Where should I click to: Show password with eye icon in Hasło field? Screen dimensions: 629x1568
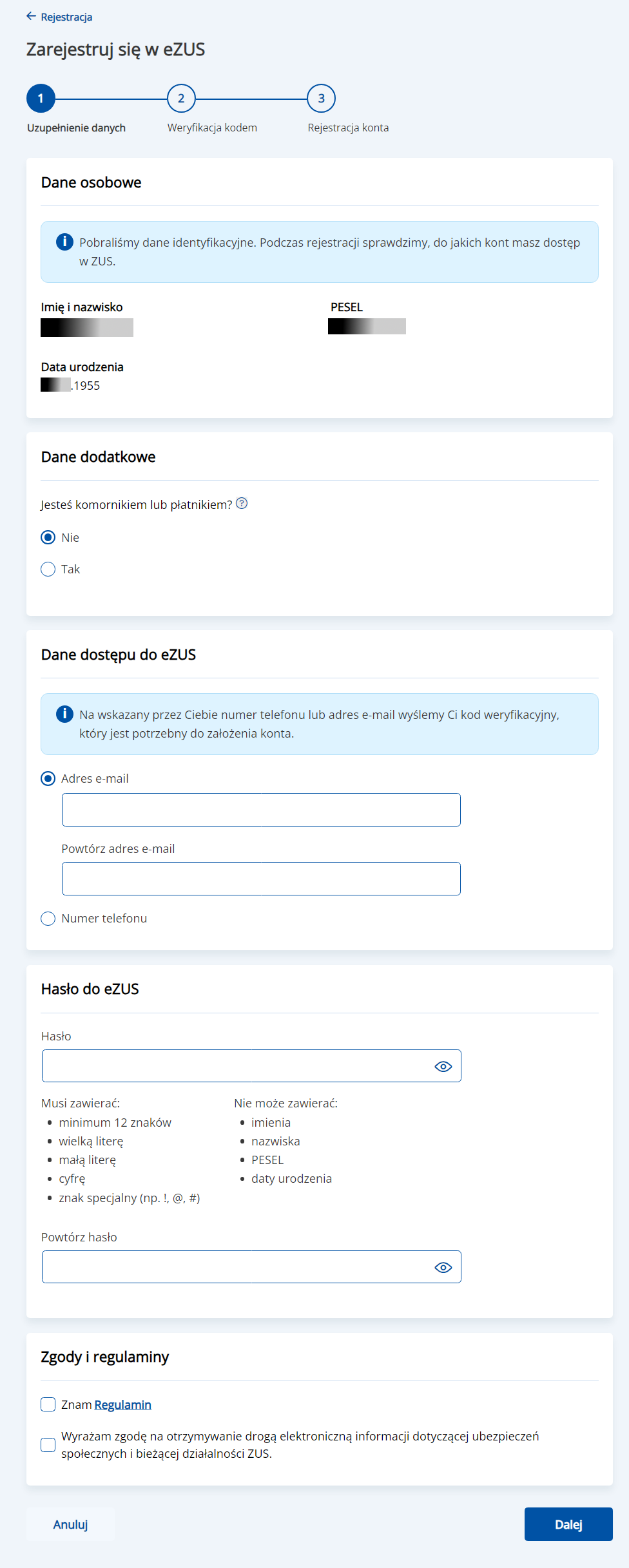[443, 1066]
